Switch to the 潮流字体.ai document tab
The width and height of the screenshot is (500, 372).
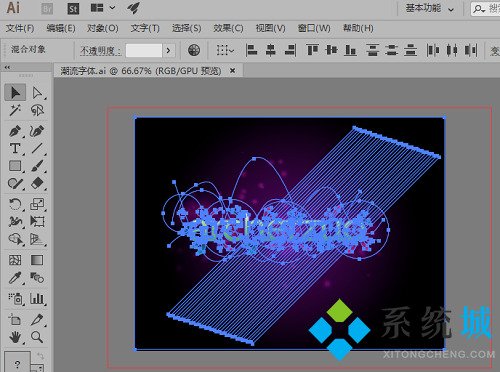[x=141, y=71]
